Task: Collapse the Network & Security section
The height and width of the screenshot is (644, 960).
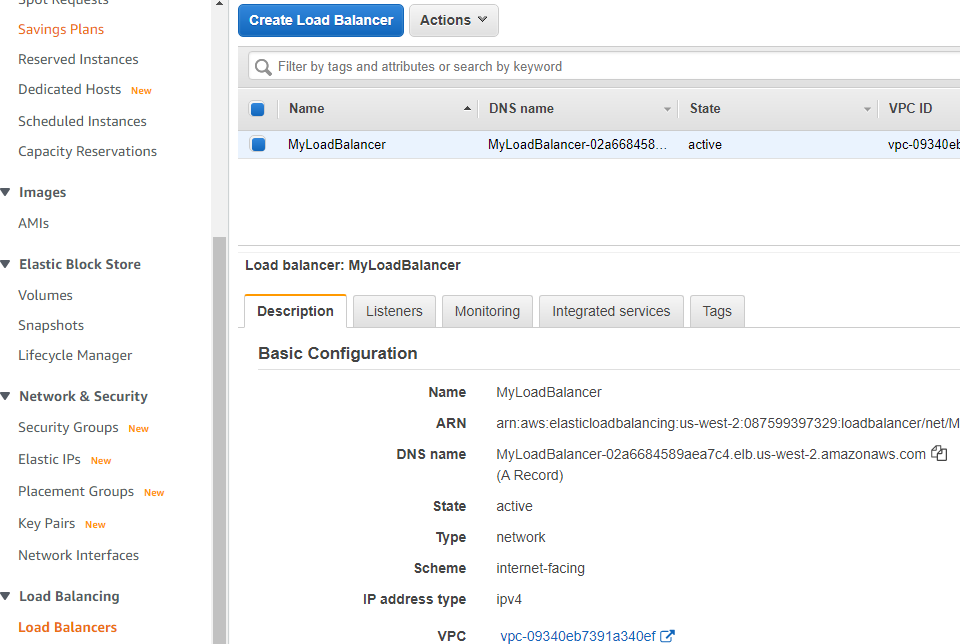Action: (x=6, y=396)
